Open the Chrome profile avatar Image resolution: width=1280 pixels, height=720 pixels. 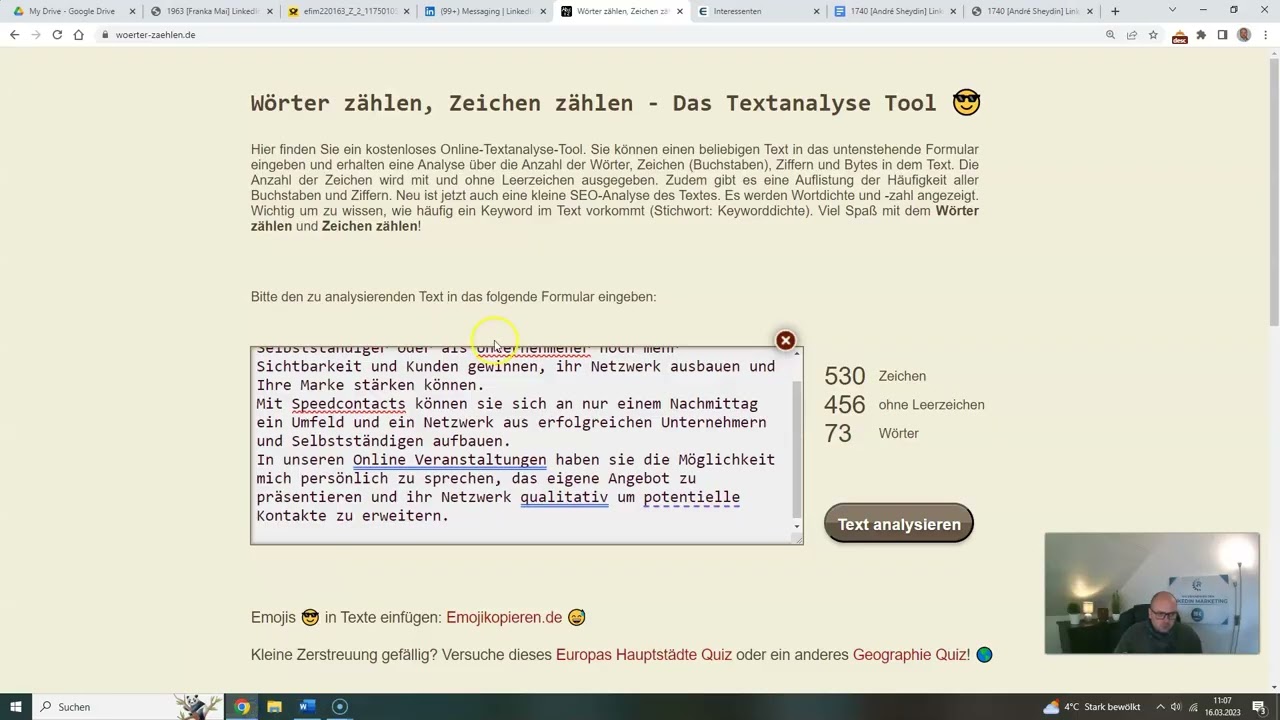pos(1244,34)
